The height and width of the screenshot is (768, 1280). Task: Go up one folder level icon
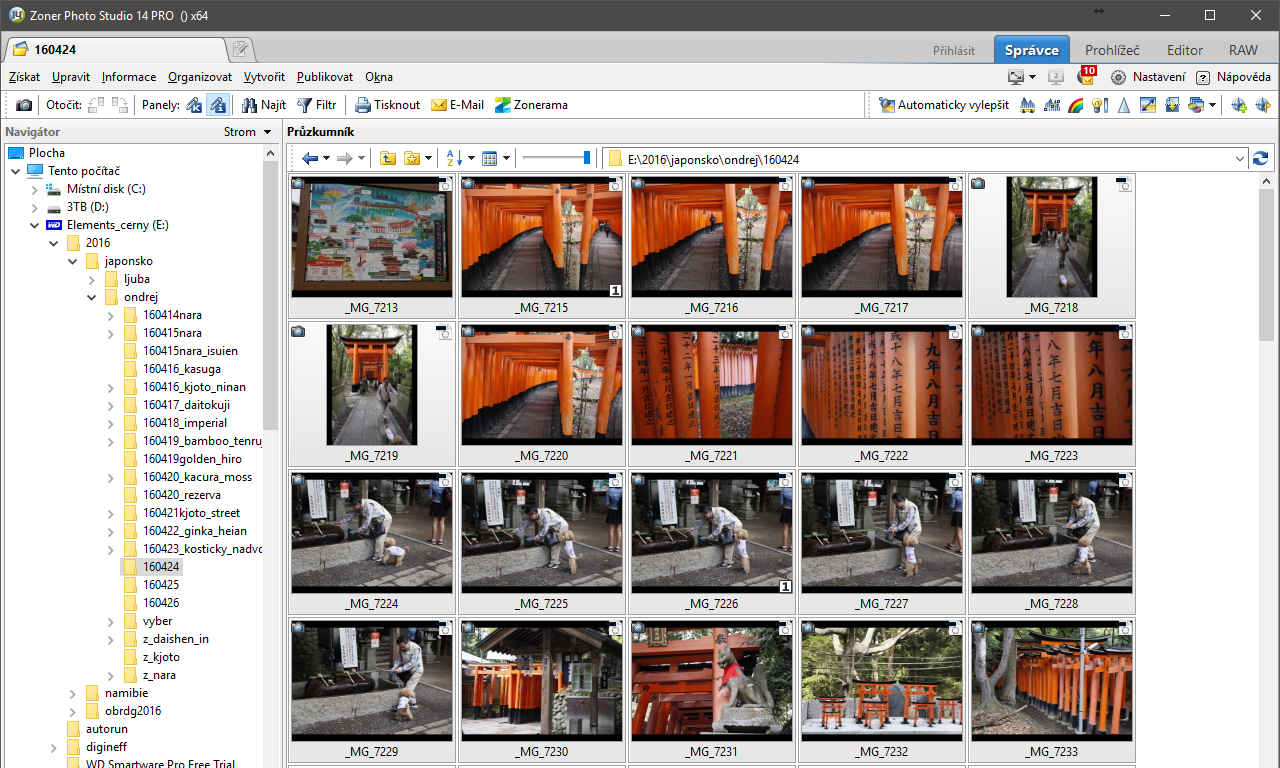pos(387,159)
